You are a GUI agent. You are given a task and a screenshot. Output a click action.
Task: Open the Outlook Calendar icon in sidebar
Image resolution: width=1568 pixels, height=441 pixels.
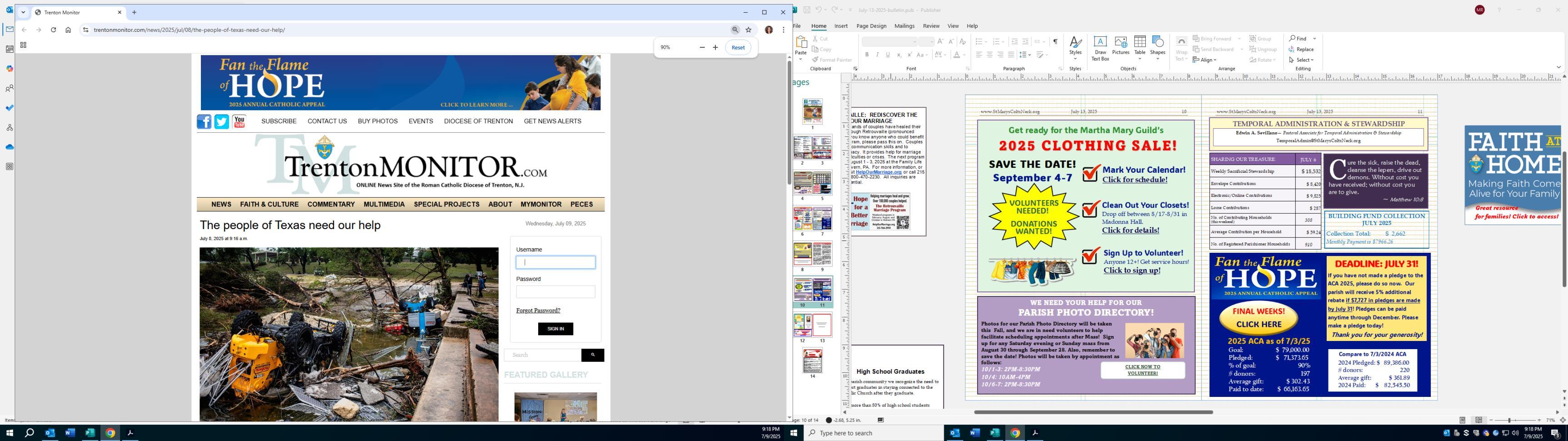point(10,50)
